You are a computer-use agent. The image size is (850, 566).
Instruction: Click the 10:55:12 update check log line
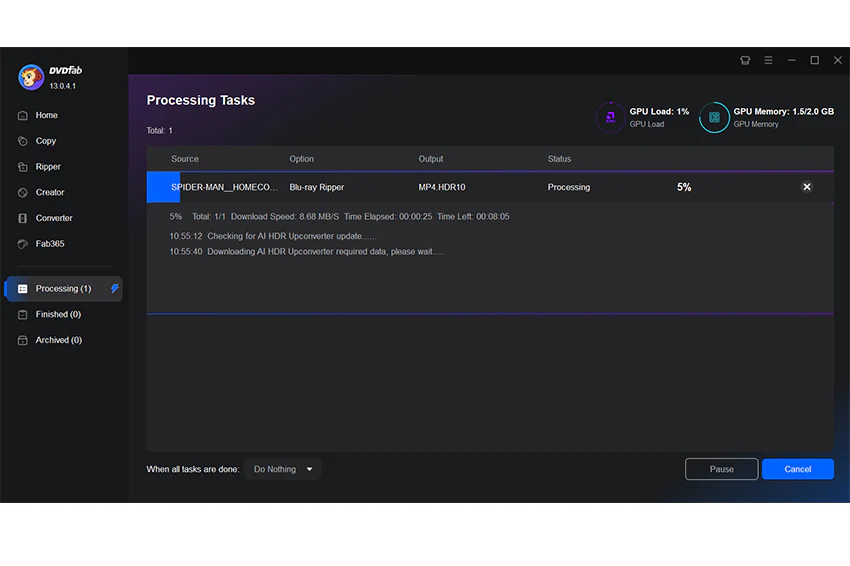tap(273, 236)
